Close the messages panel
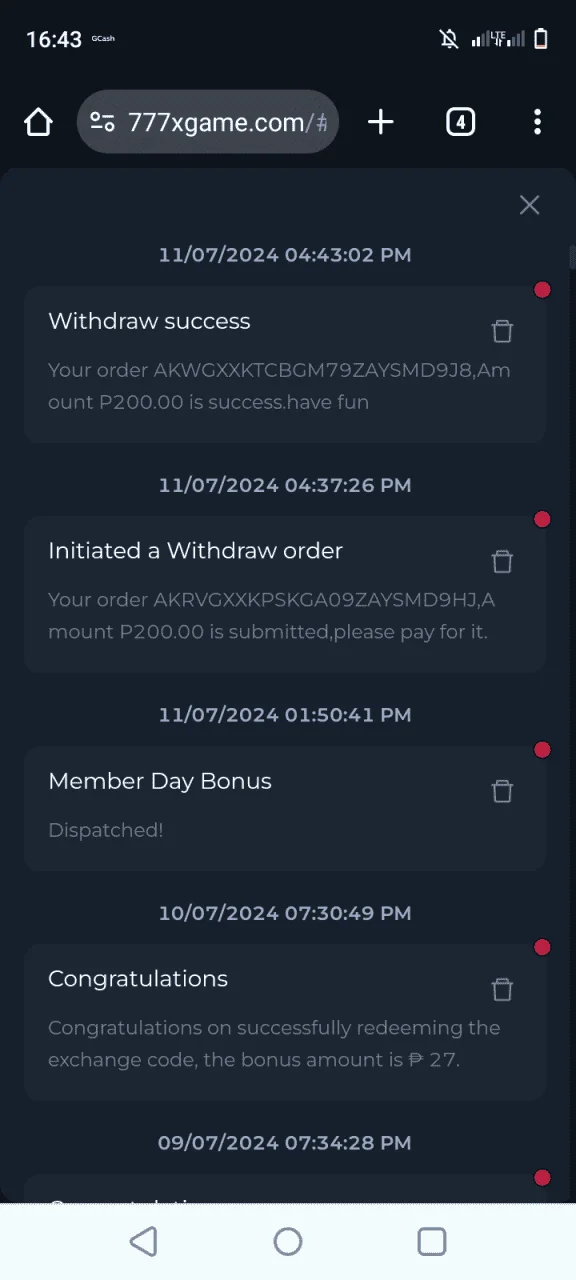This screenshot has height=1280, width=576. click(x=529, y=205)
